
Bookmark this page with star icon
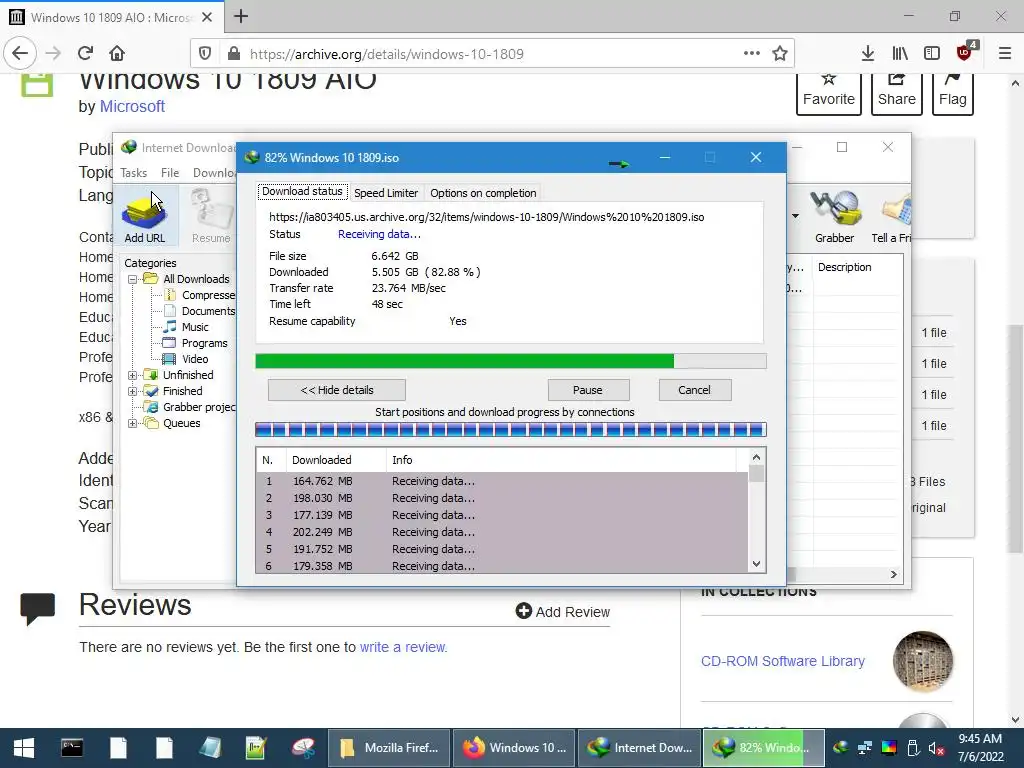[779, 54]
